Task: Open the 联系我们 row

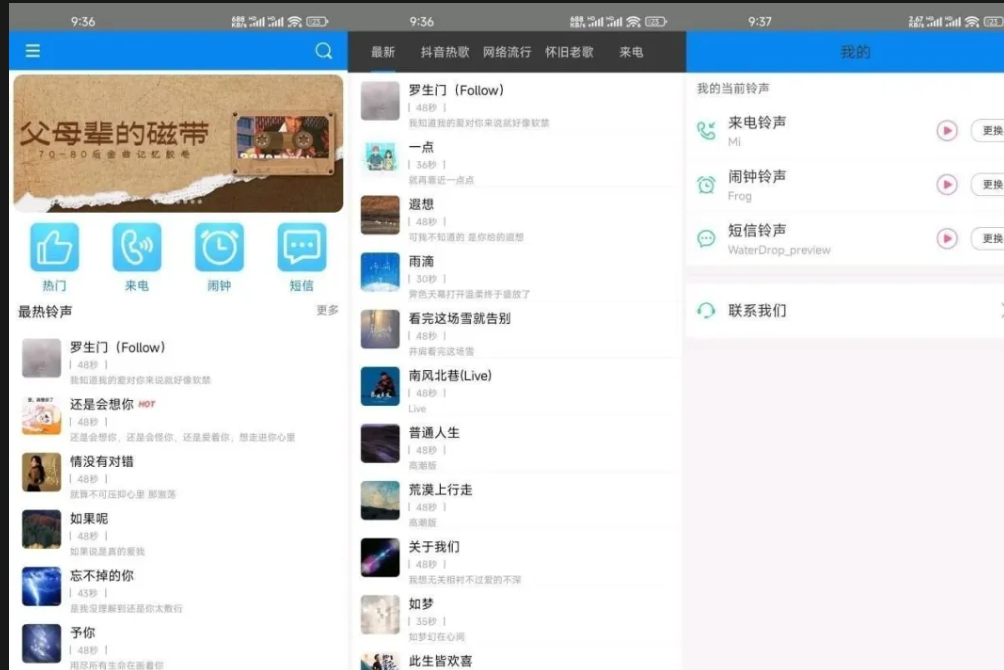Action: (845, 311)
